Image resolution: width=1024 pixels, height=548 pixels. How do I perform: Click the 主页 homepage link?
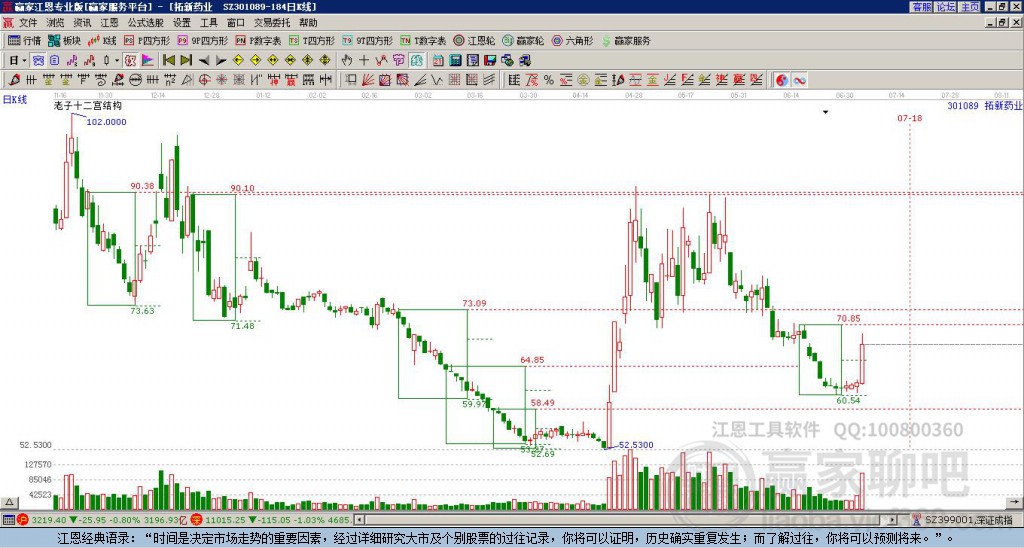[x=970, y=7]
